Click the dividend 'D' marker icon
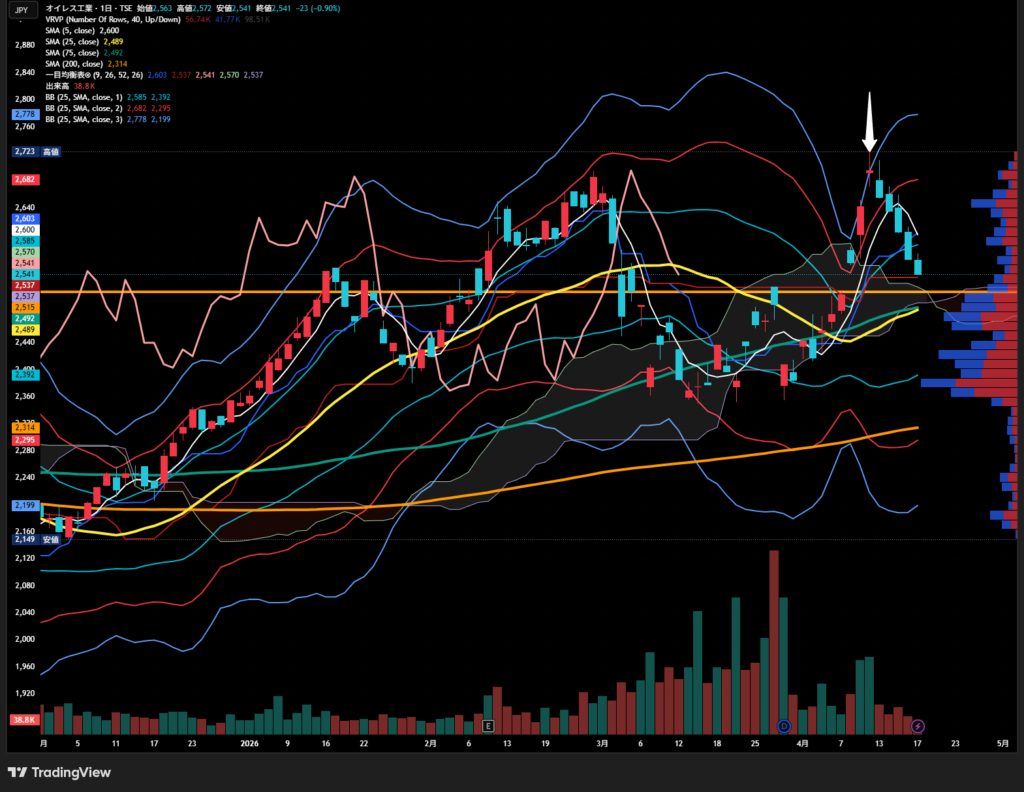 pos(784,725)
